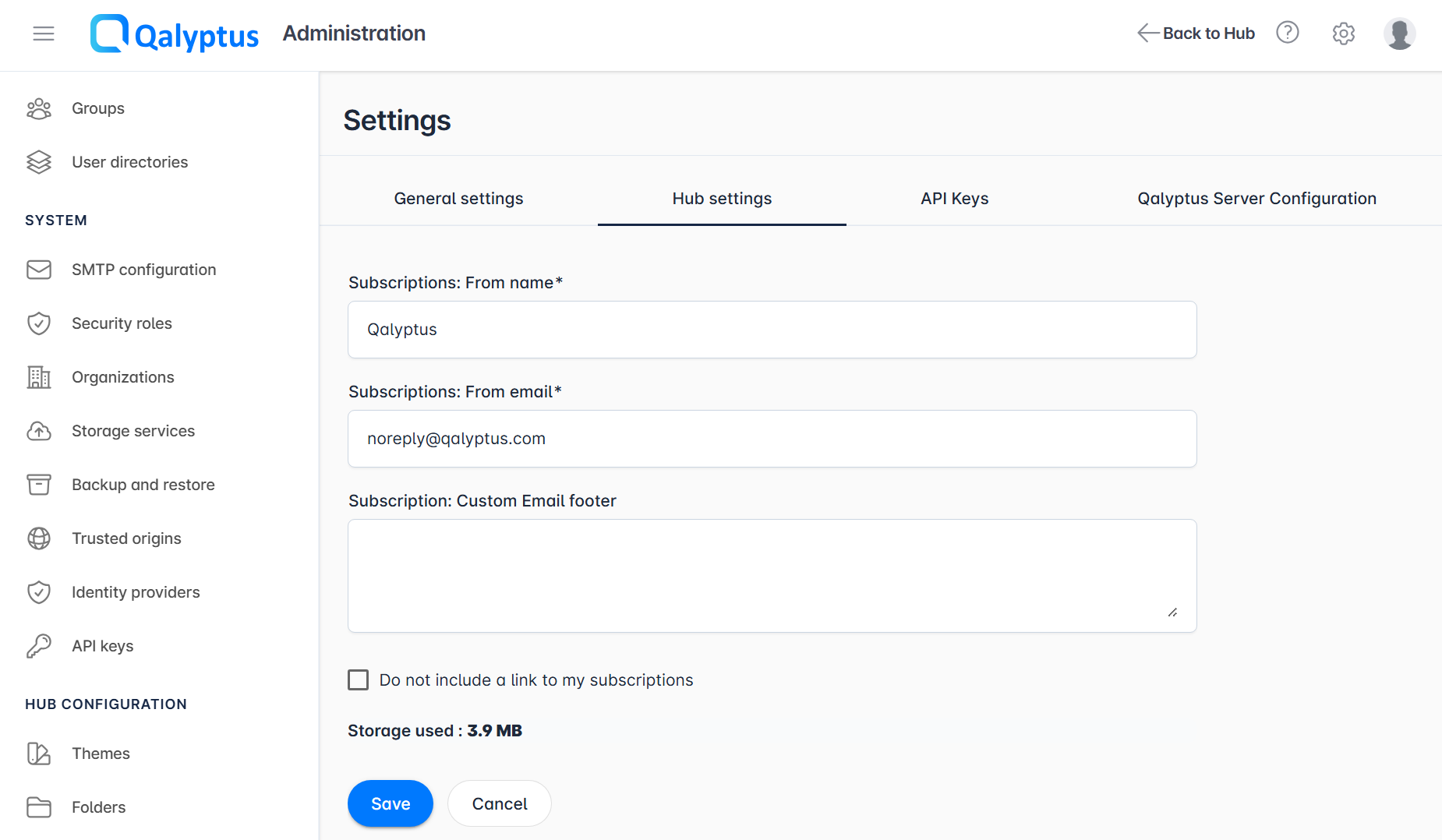Click the SMTP configuration envelope icon
This screenshot has height=840, width=1442.
[39, 269]
